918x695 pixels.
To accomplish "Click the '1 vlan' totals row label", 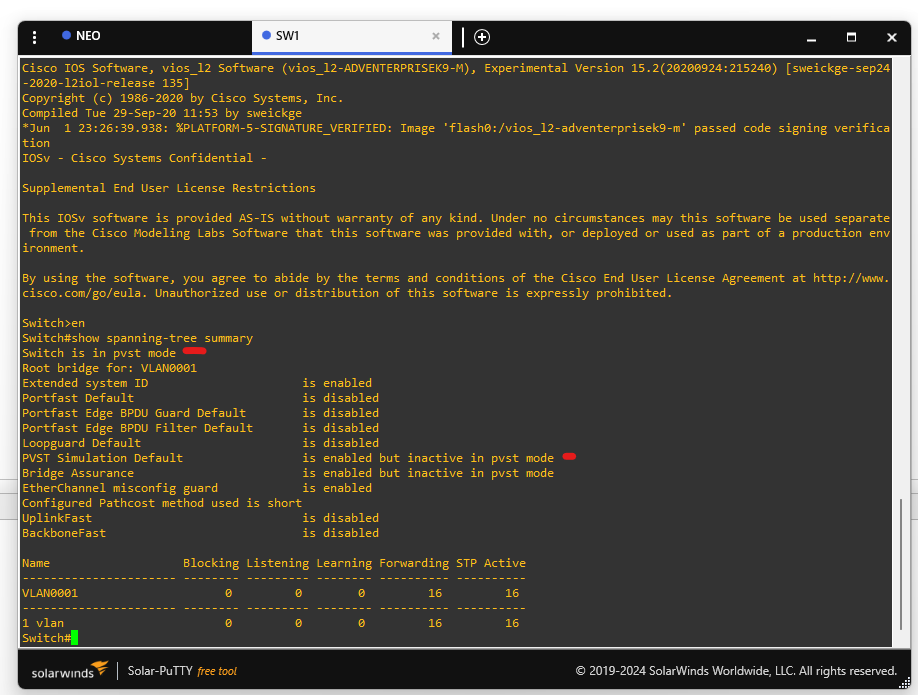I will 43,623.
